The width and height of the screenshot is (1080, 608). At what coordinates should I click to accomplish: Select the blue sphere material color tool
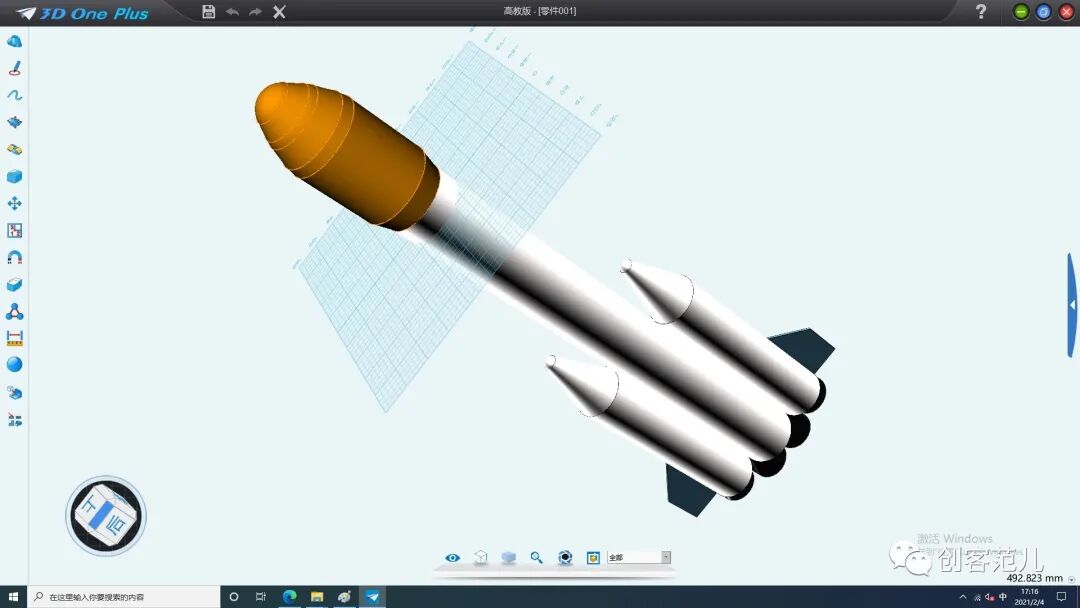click(x=14, y=365)
